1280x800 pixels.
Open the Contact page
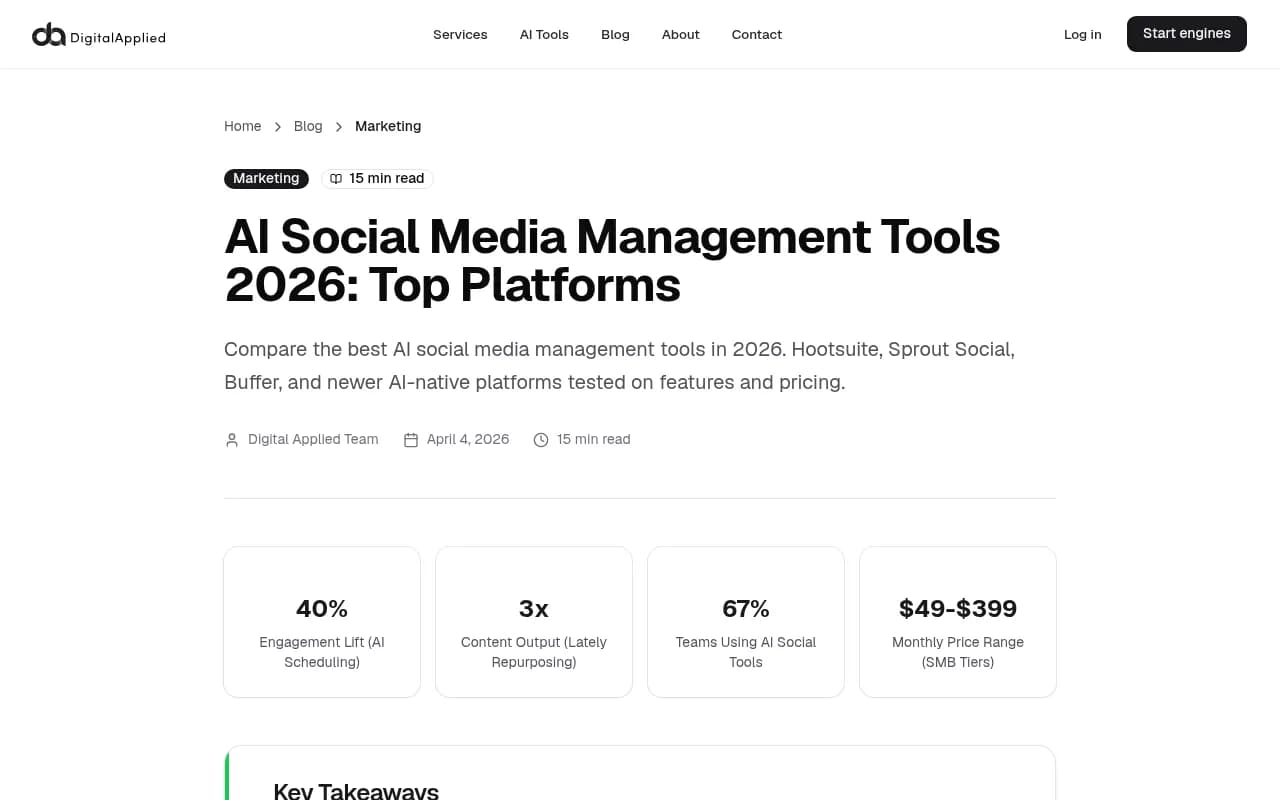pos(757,34)
